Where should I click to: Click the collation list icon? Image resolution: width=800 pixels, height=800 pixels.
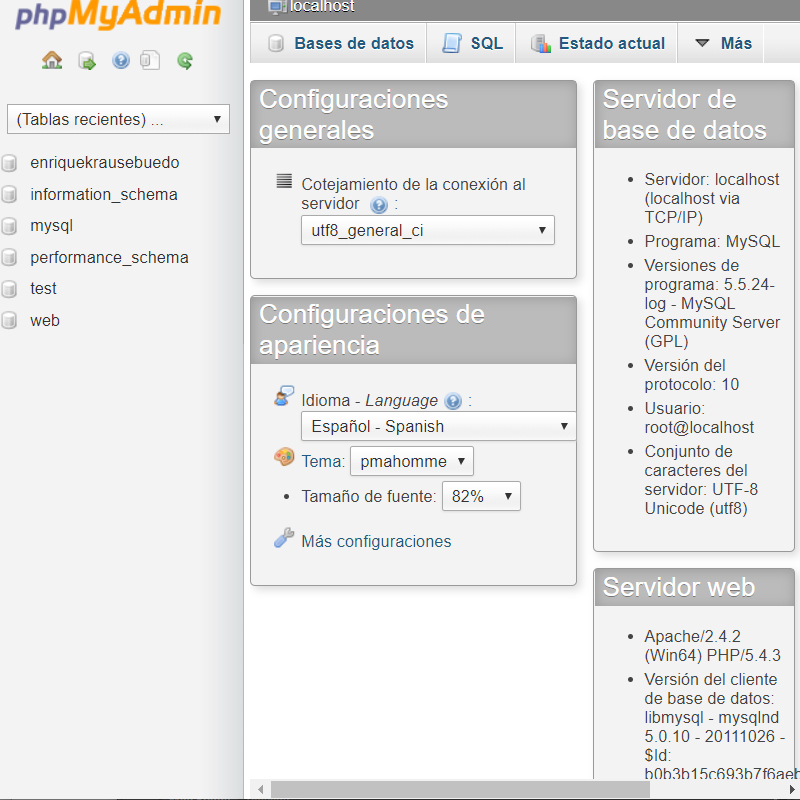(284, 181)
